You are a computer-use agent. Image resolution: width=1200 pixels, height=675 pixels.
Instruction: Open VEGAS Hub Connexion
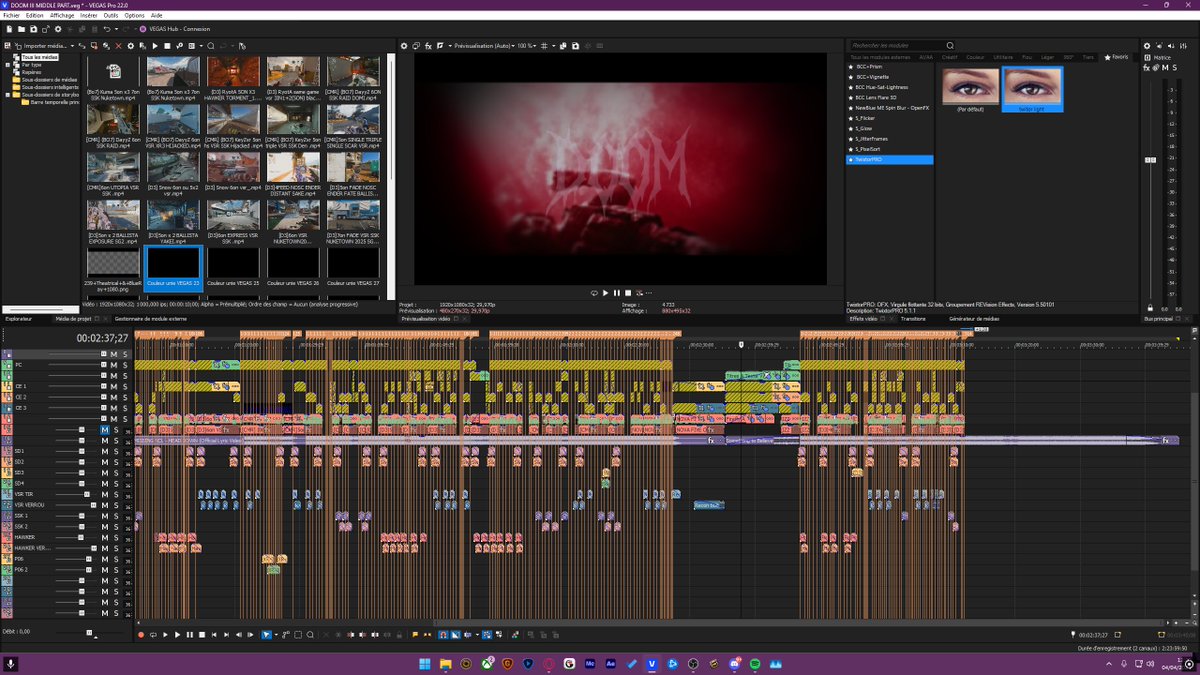(x=175, y=29)
